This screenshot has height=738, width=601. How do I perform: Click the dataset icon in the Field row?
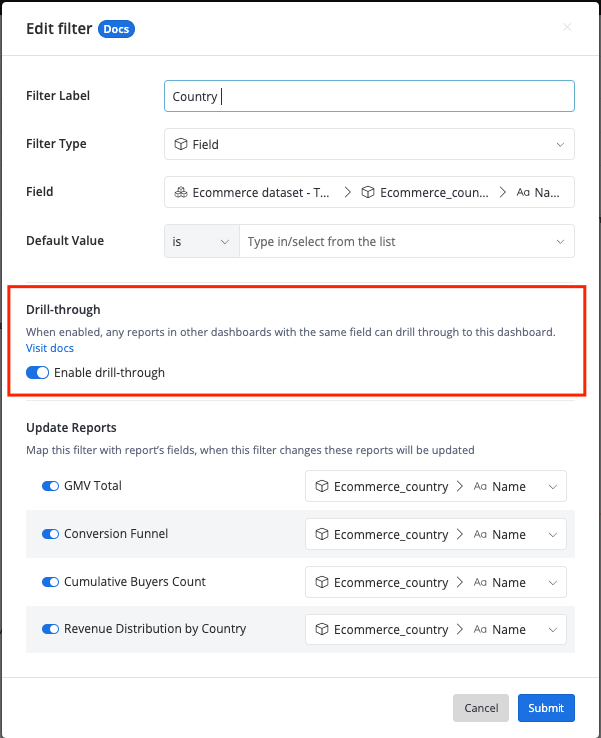[181, 192]
